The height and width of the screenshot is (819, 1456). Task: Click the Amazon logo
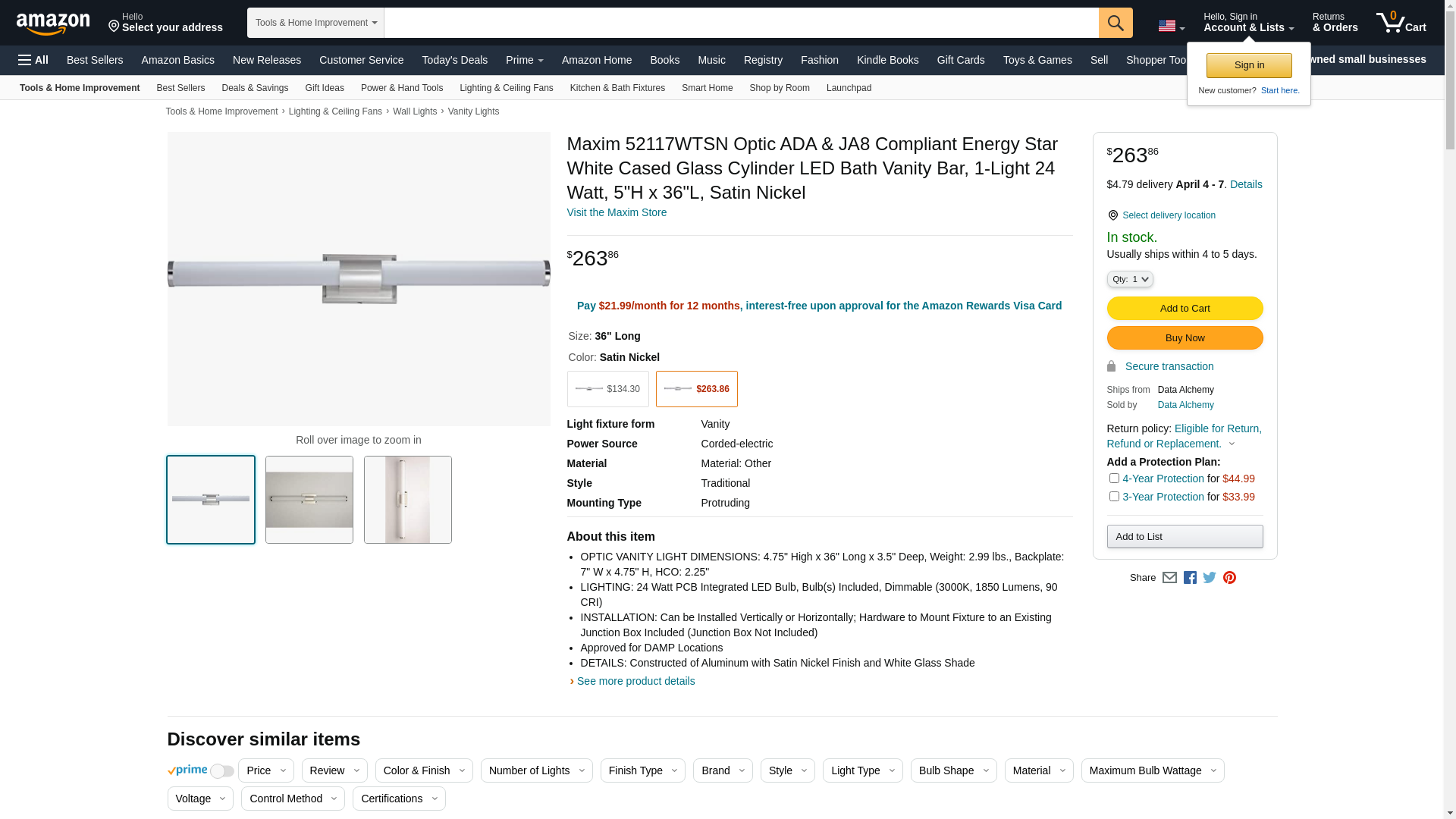pos(53,24)
